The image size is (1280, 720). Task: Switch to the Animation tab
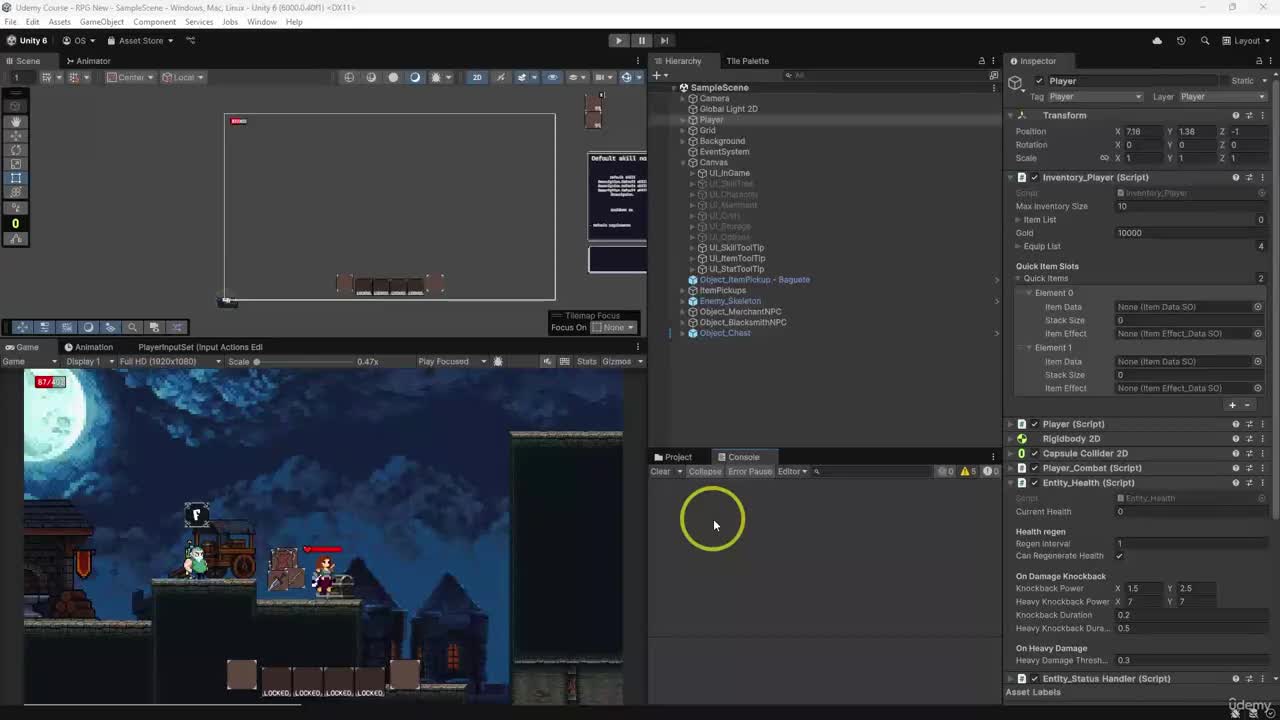click(x=88, y=347)
